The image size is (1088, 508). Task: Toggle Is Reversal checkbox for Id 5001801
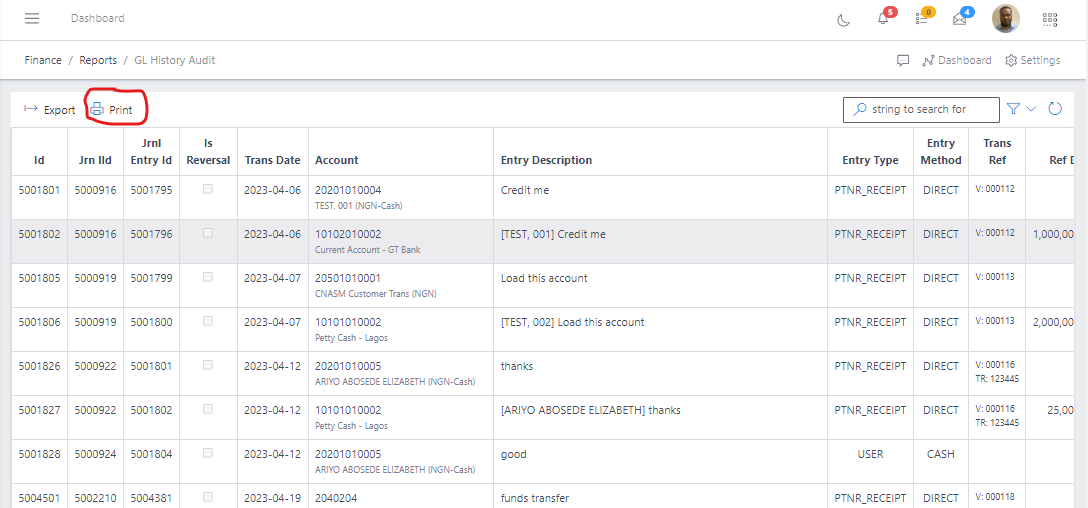[x=207, y=189]
